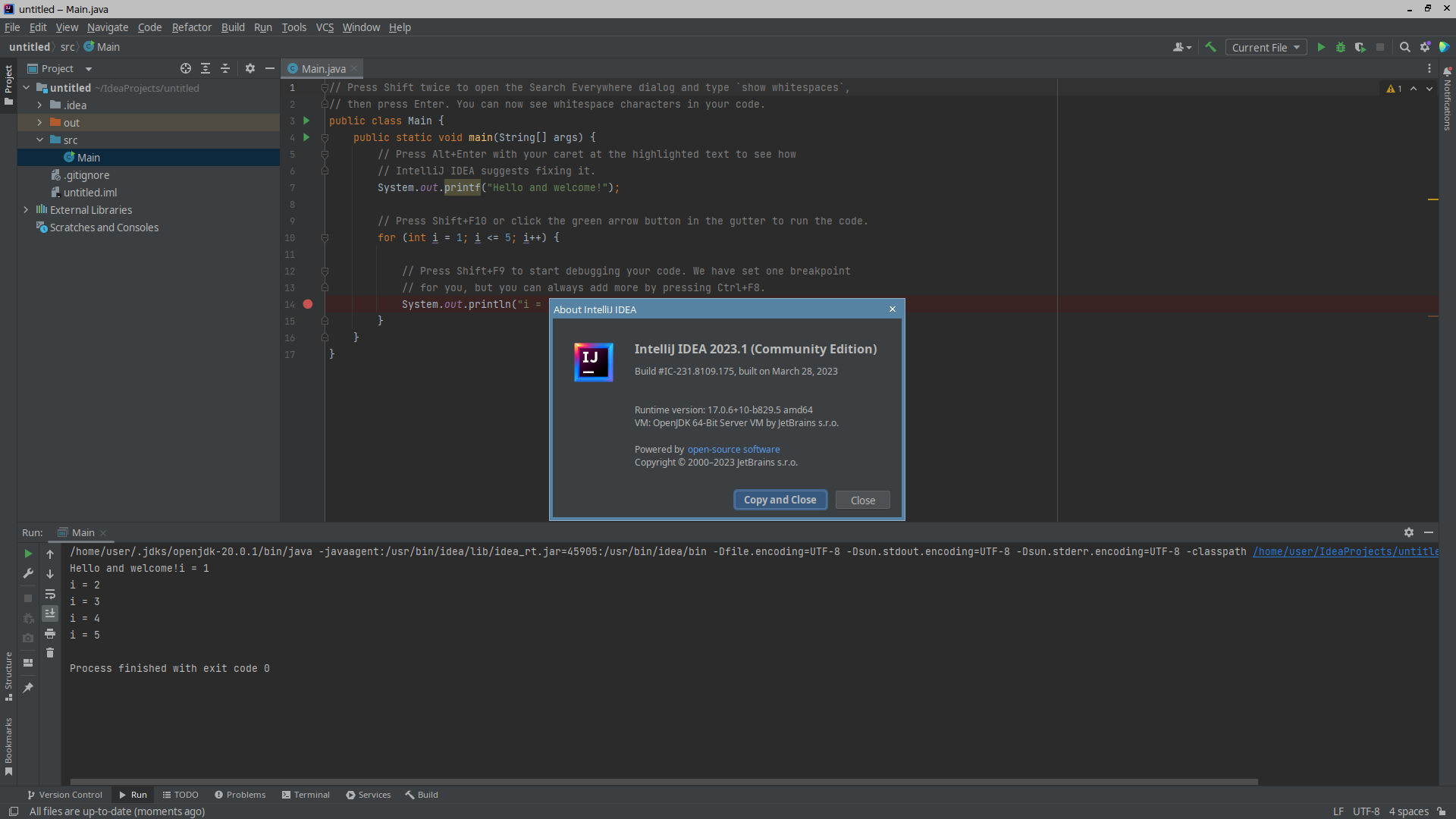Jump down the stack trace arrow in Run panel
Screen dimensions: 1456x819
click(50, 574)
